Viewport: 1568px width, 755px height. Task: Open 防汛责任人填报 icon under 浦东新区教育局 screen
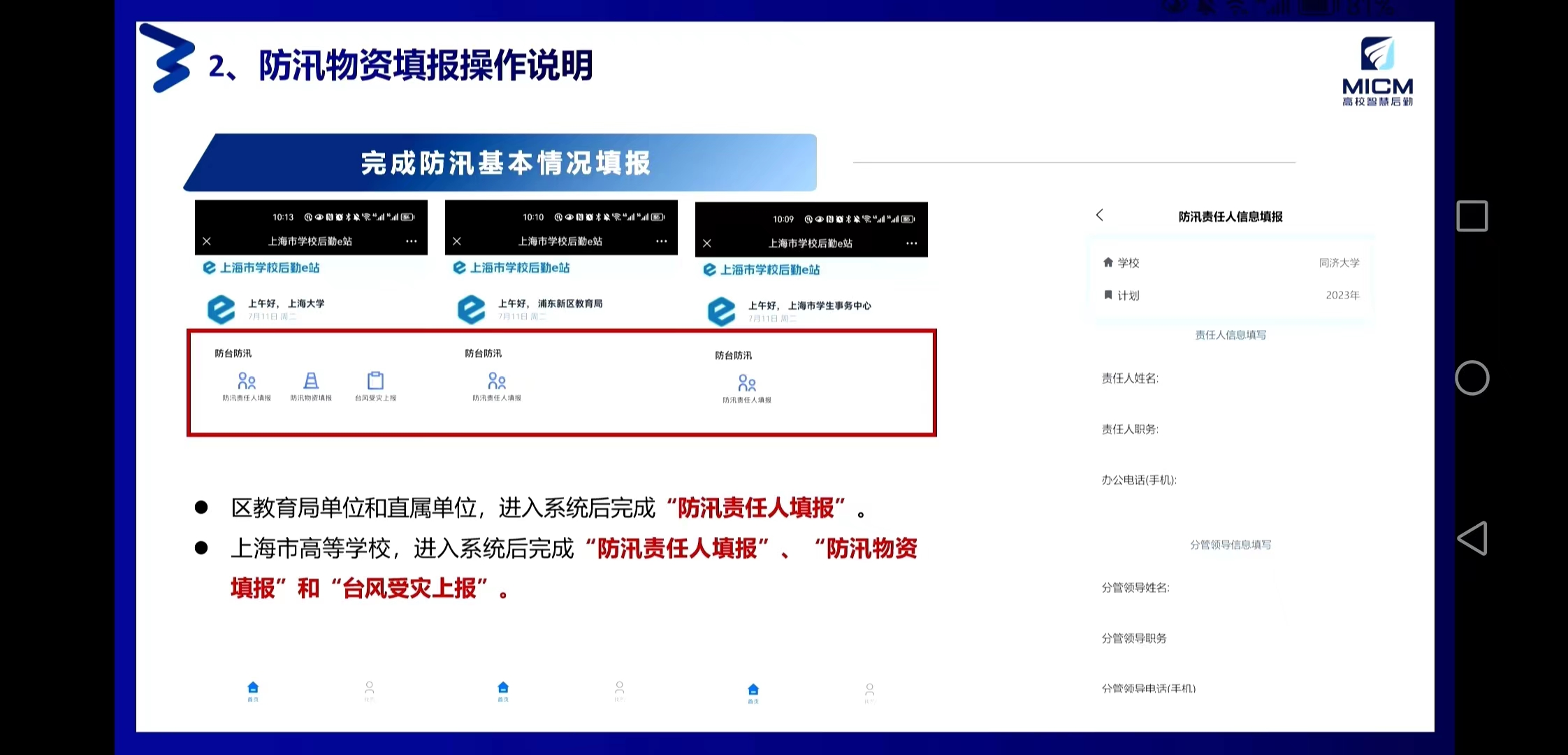point(497,382)
